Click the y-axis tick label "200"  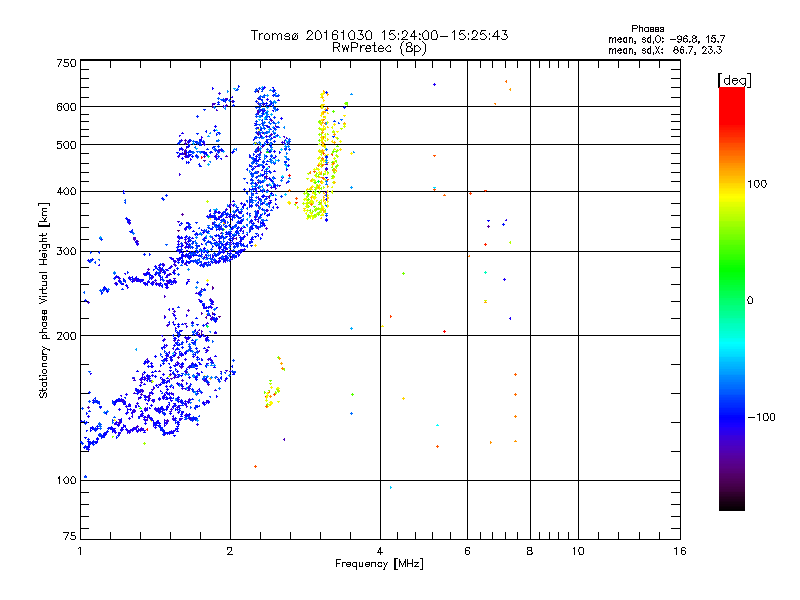[66, 336]
